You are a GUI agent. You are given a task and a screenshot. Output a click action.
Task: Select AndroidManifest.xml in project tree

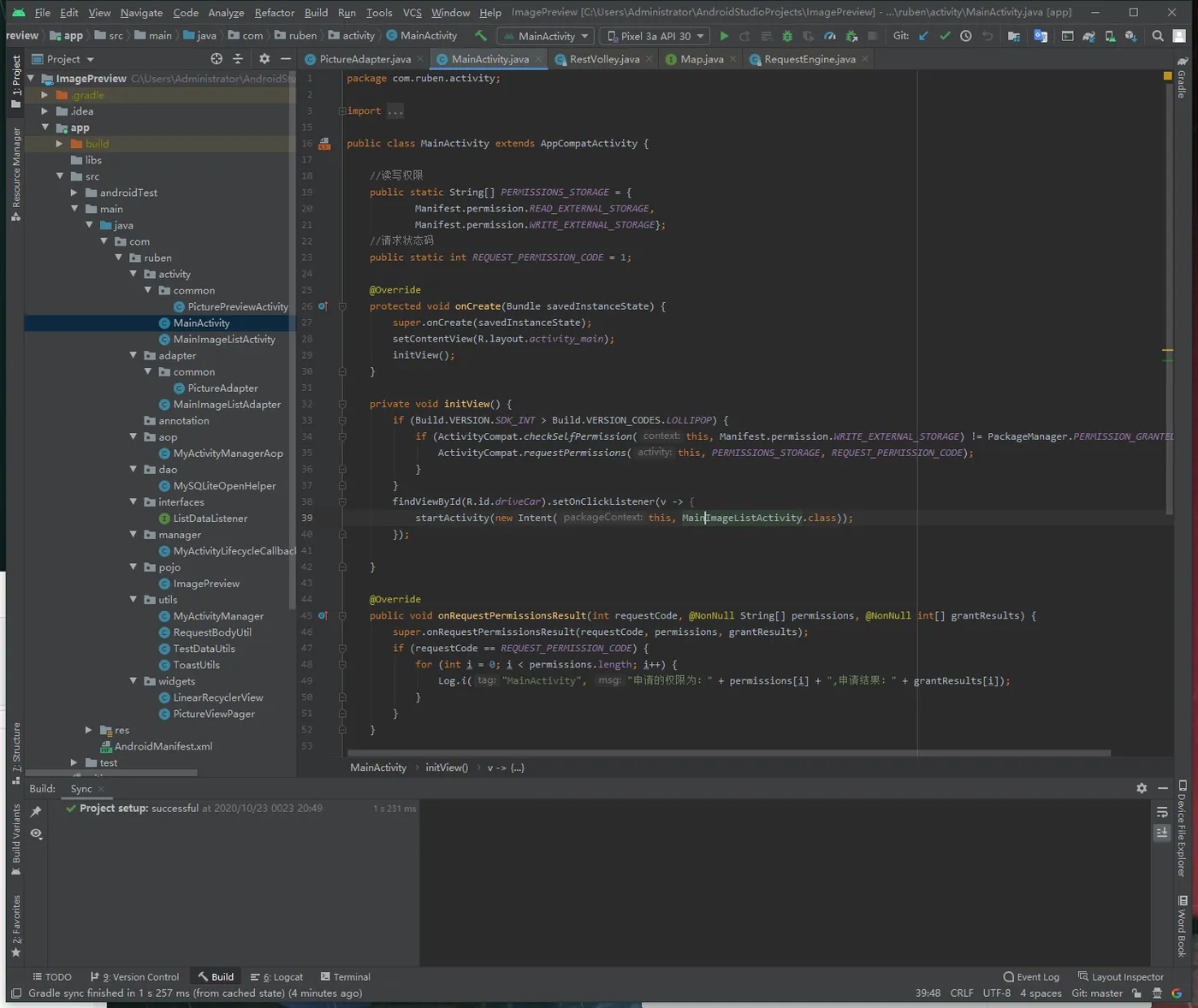[163, 746]
